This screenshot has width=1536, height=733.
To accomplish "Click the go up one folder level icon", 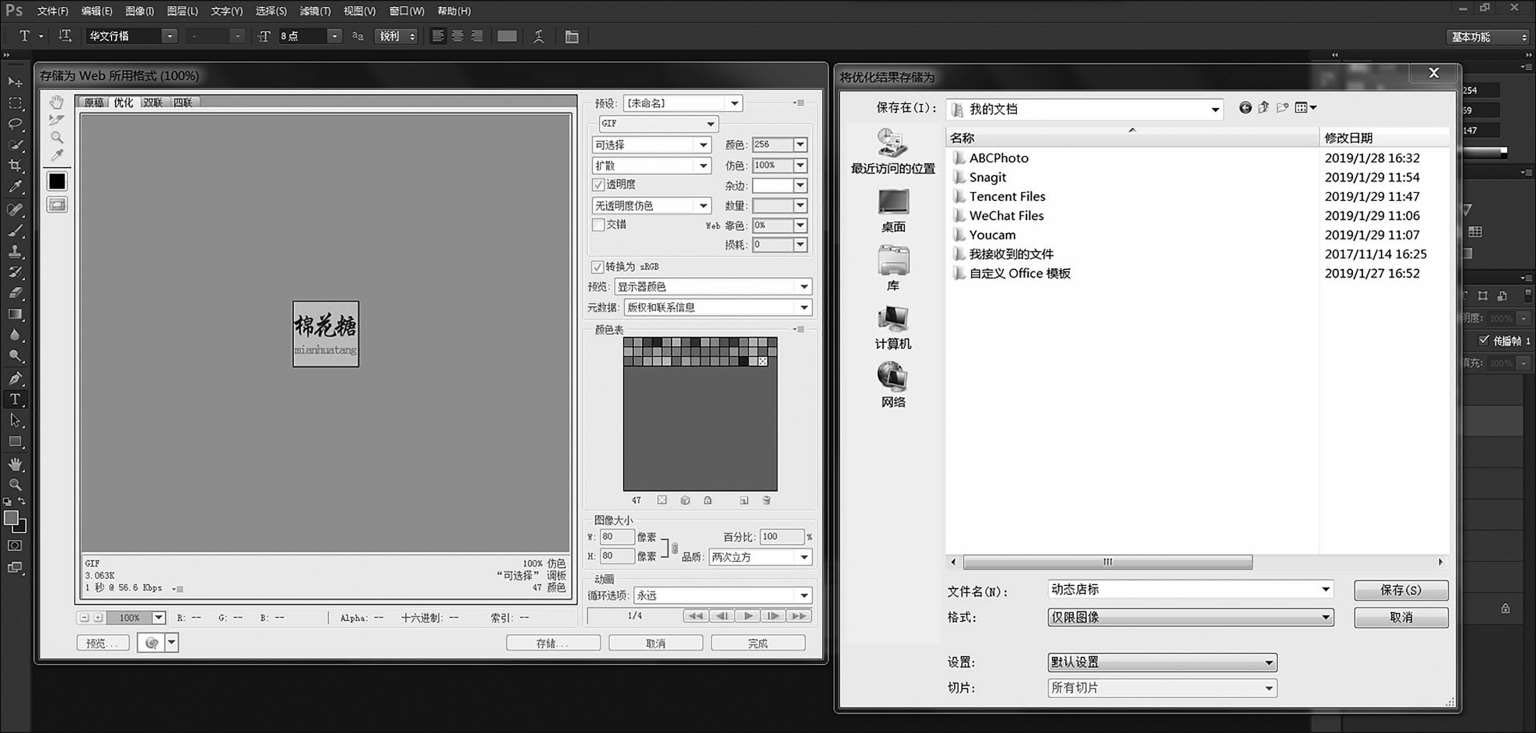I will (1263, 108).
